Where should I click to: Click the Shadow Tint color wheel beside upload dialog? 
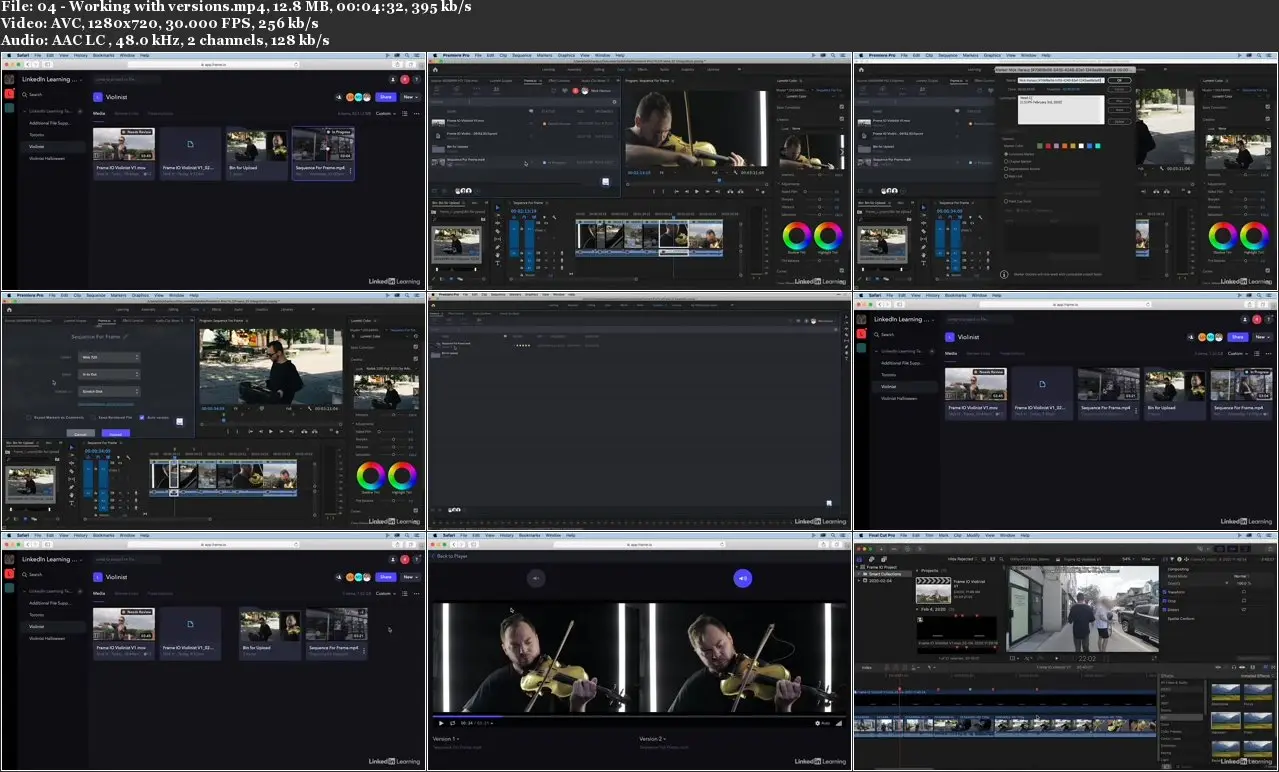(x=371, y=475)
